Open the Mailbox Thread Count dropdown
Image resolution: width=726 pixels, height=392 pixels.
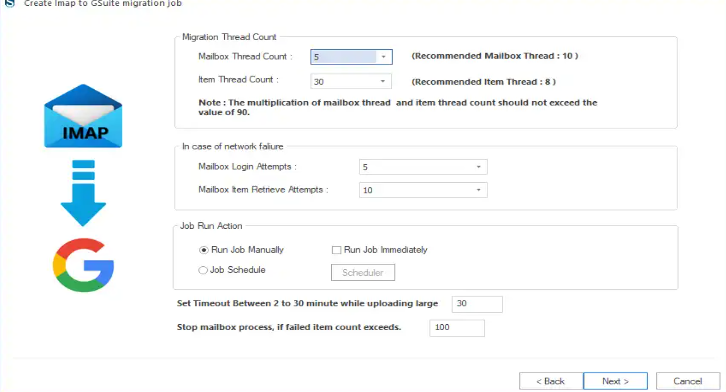tap(351, 57)
